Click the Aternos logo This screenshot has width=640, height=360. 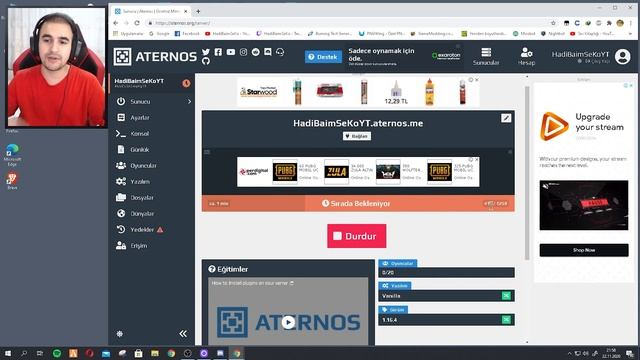pyautogui.click(x=155, y=57)
